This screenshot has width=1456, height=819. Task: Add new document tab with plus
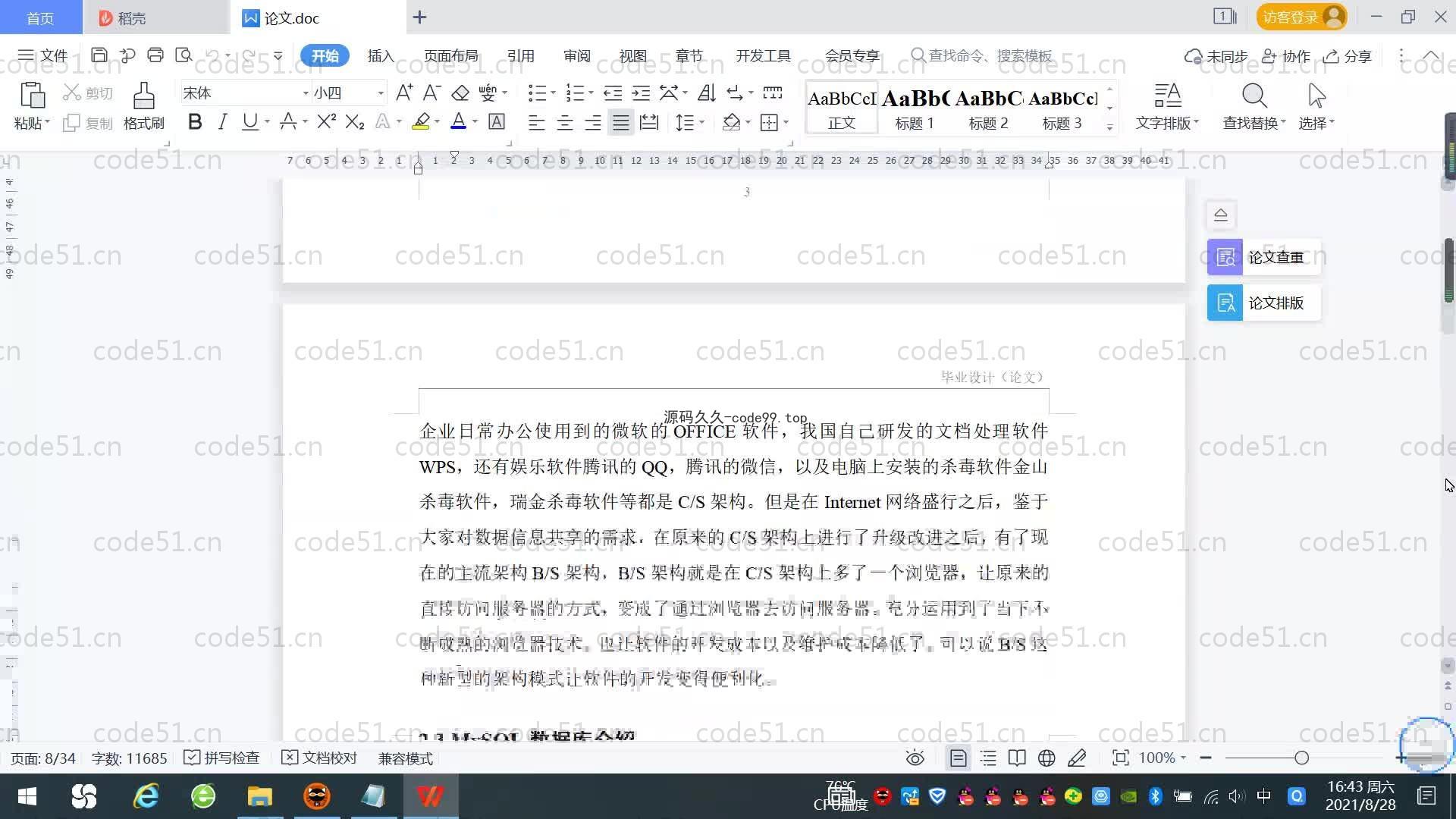[419, 17]
